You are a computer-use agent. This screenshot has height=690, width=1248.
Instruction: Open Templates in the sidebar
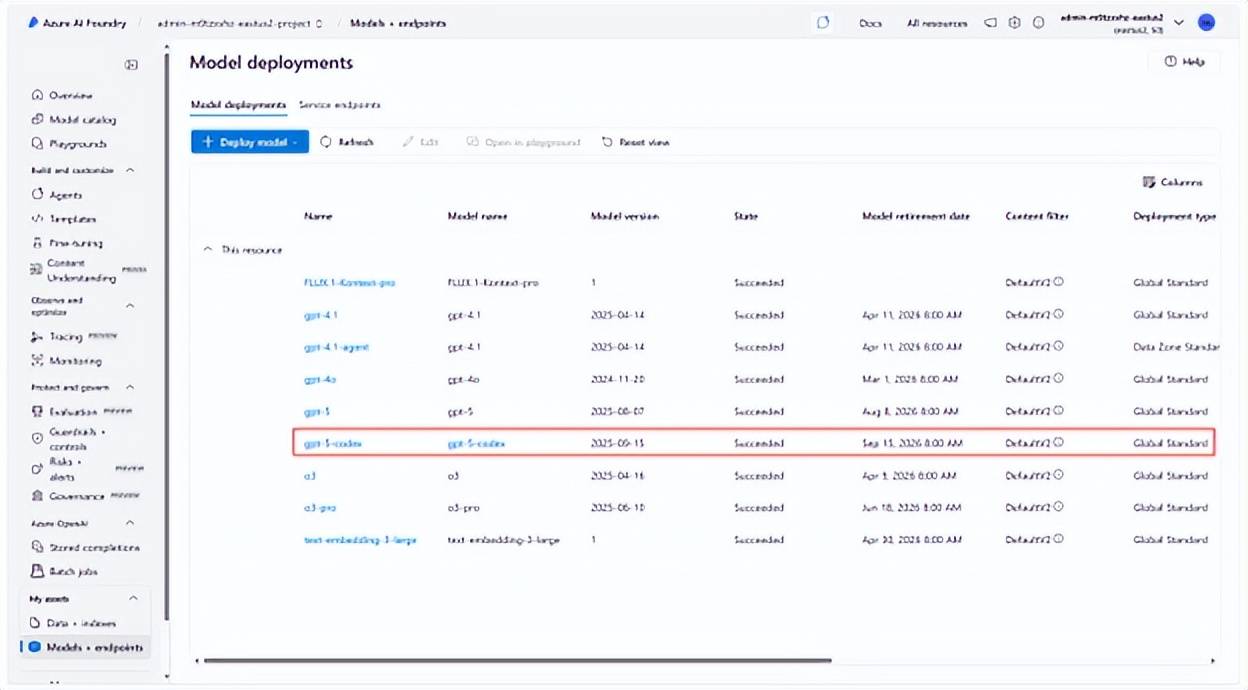tap(64, 219)
